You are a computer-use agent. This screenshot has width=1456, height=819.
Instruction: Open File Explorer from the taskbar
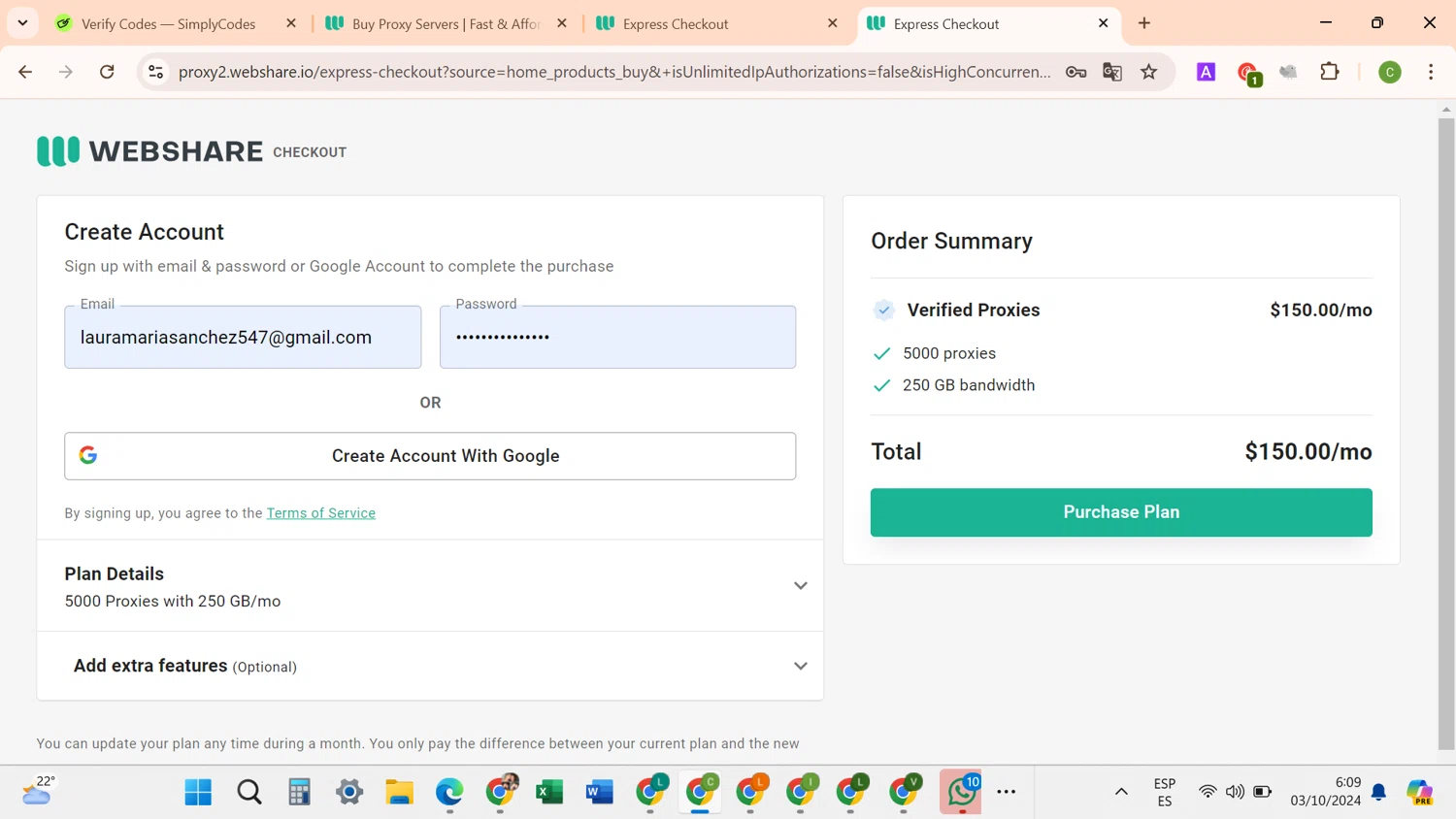(399, 792)
